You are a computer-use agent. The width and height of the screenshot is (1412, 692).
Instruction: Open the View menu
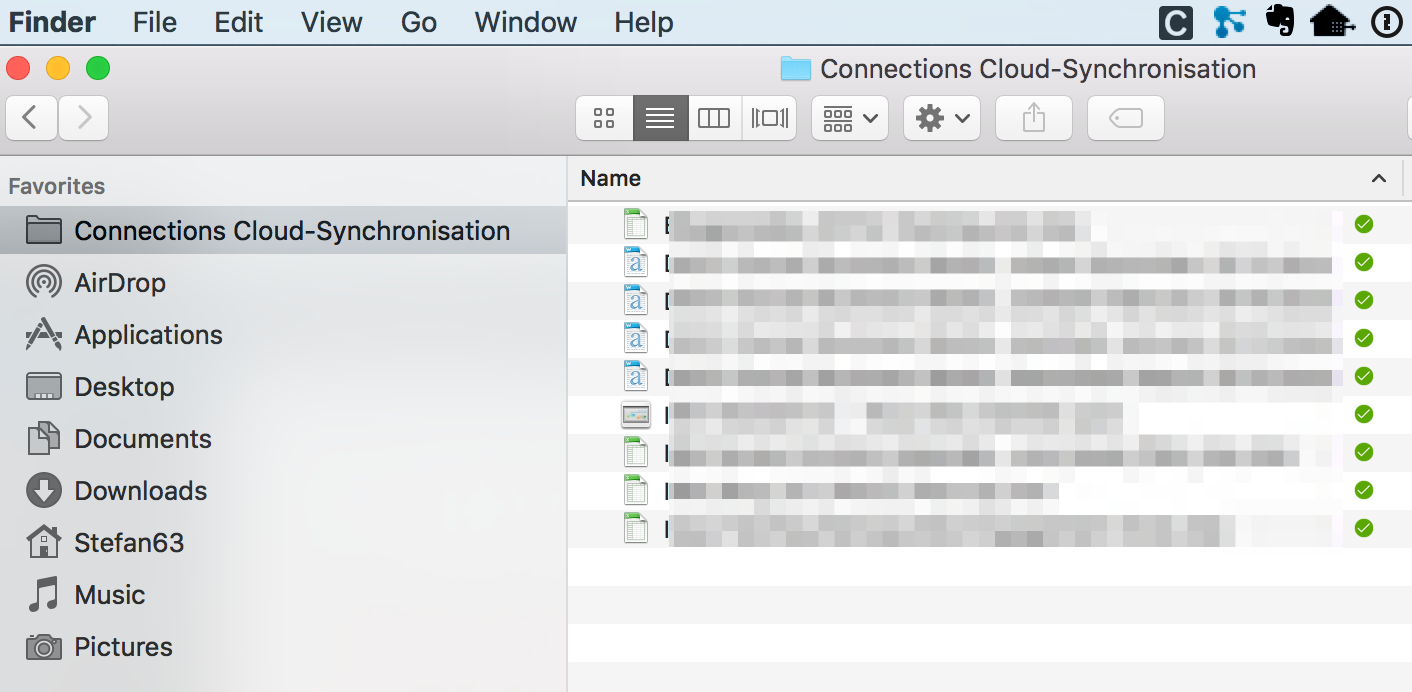click(x=331, y=22)
